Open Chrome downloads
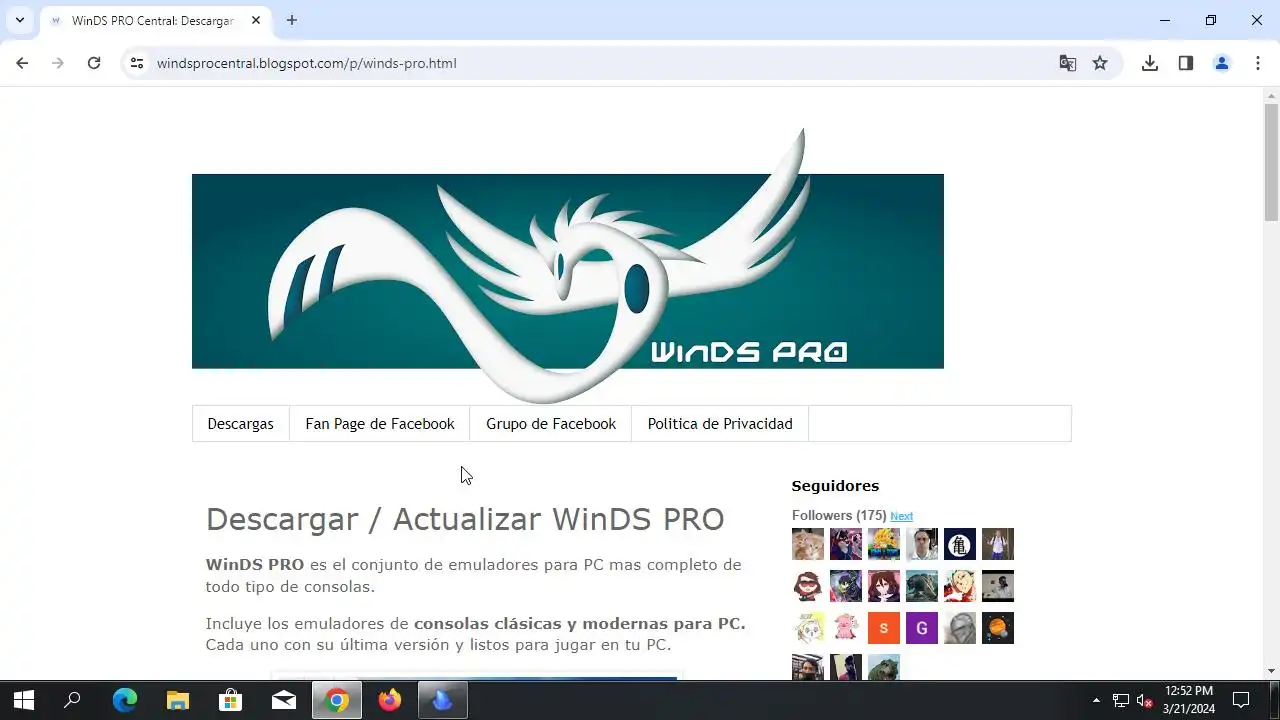Screen dimensions: 1280x720 1150,63
